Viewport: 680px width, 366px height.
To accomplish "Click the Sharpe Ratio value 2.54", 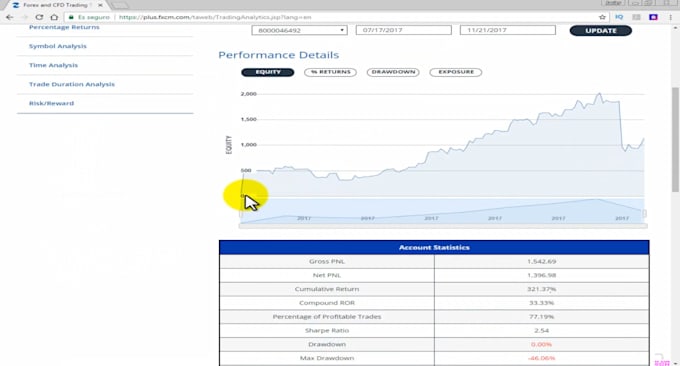I will click(542, 330).
